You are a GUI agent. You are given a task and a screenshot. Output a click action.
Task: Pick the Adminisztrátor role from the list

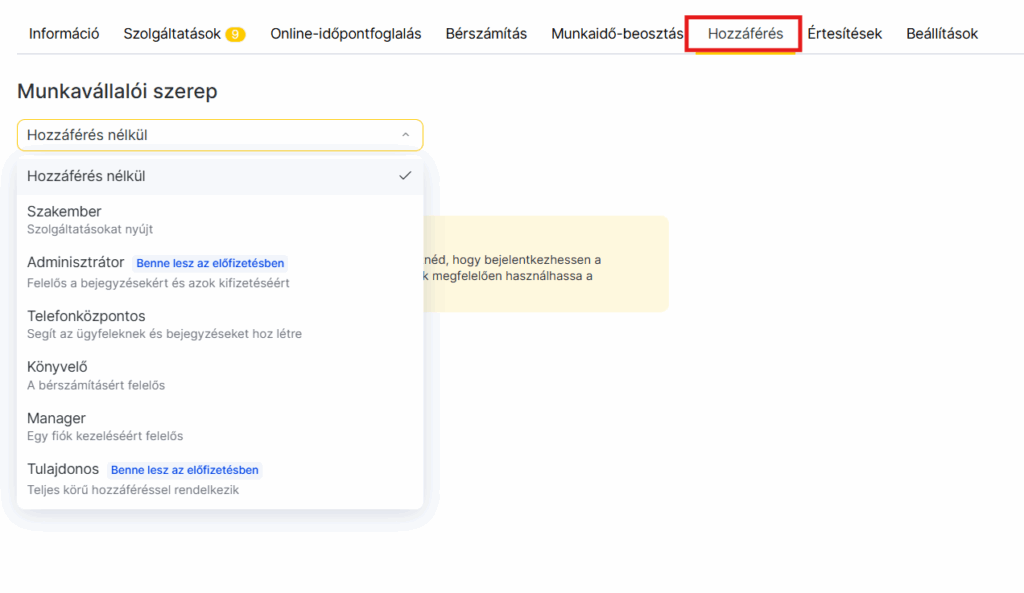click(x=75, y=263)
